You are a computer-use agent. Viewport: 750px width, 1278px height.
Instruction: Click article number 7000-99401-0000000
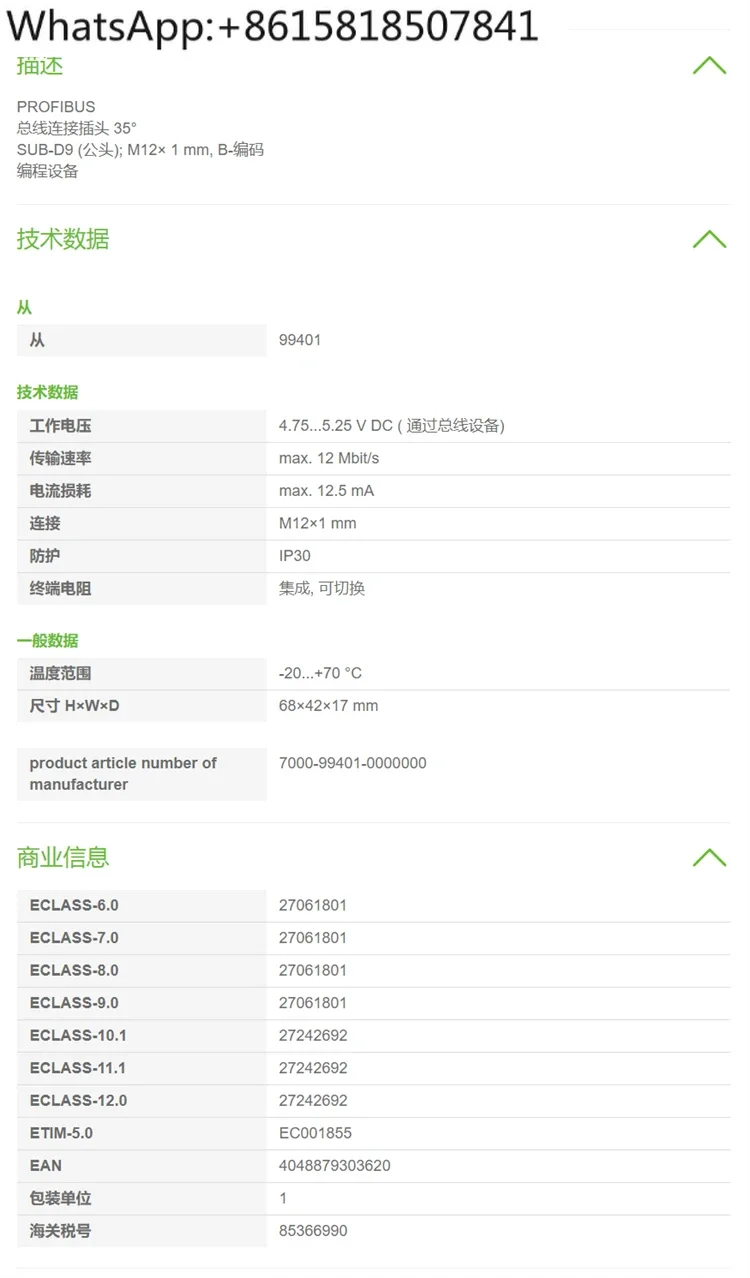[352, 763]
